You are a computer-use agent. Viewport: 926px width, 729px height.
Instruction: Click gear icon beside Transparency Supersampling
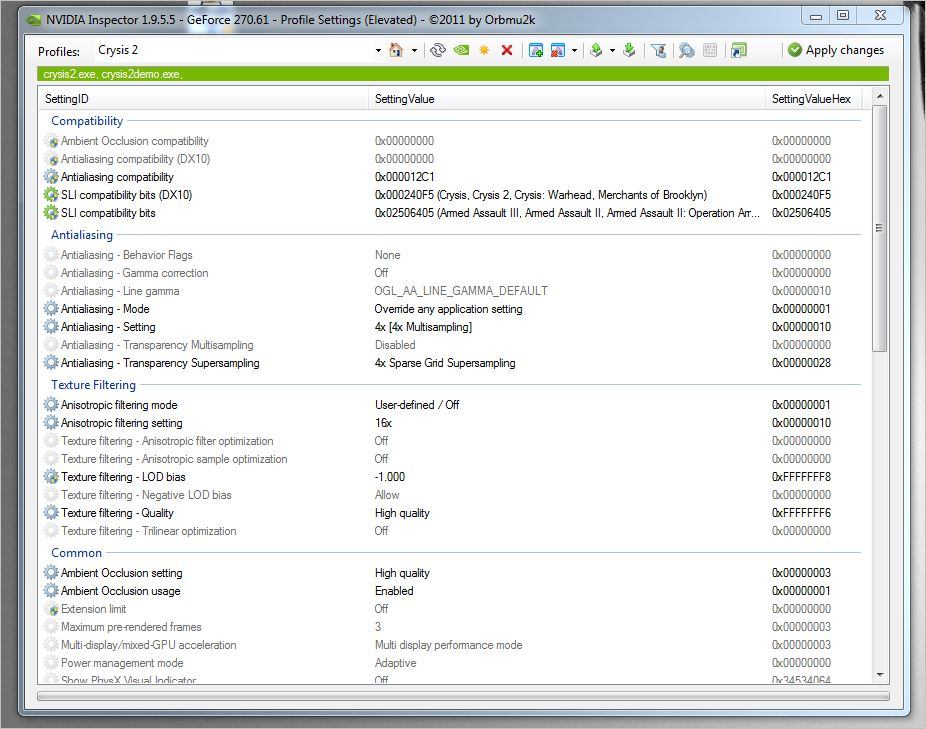pyautogui.click(x=51, y=363)
